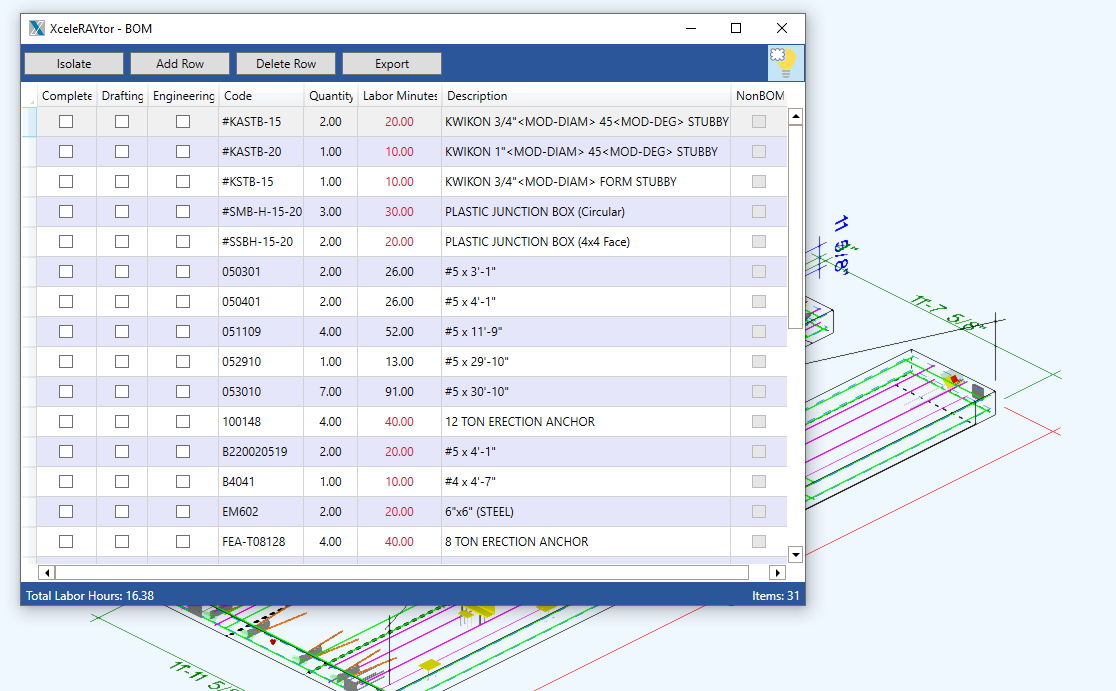Screen dimensions: 1116x691
Task: Toggle Drafting checkbox for #SMB-H-15-20
Action: [x=122, y=212]
